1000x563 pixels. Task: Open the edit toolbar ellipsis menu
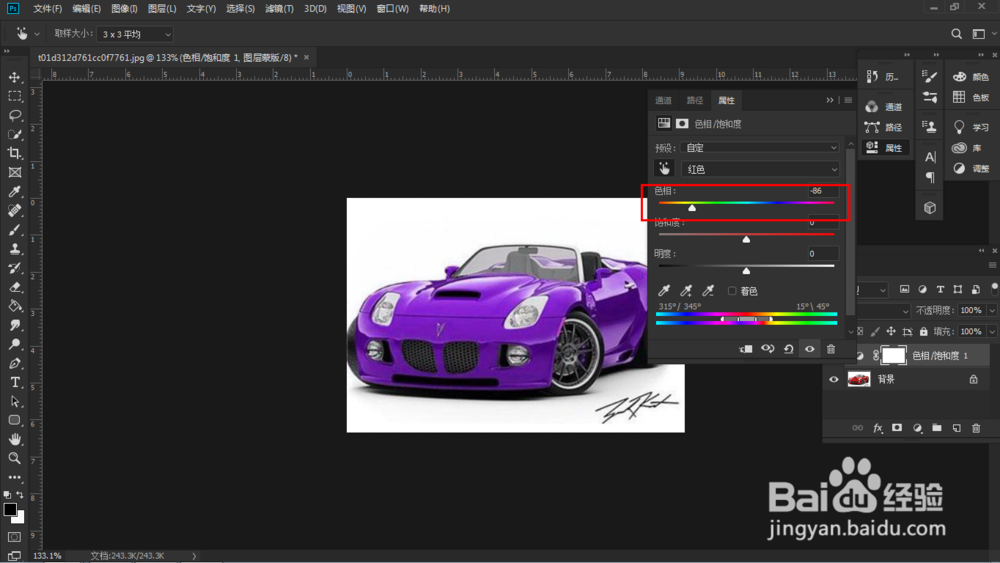14,477
